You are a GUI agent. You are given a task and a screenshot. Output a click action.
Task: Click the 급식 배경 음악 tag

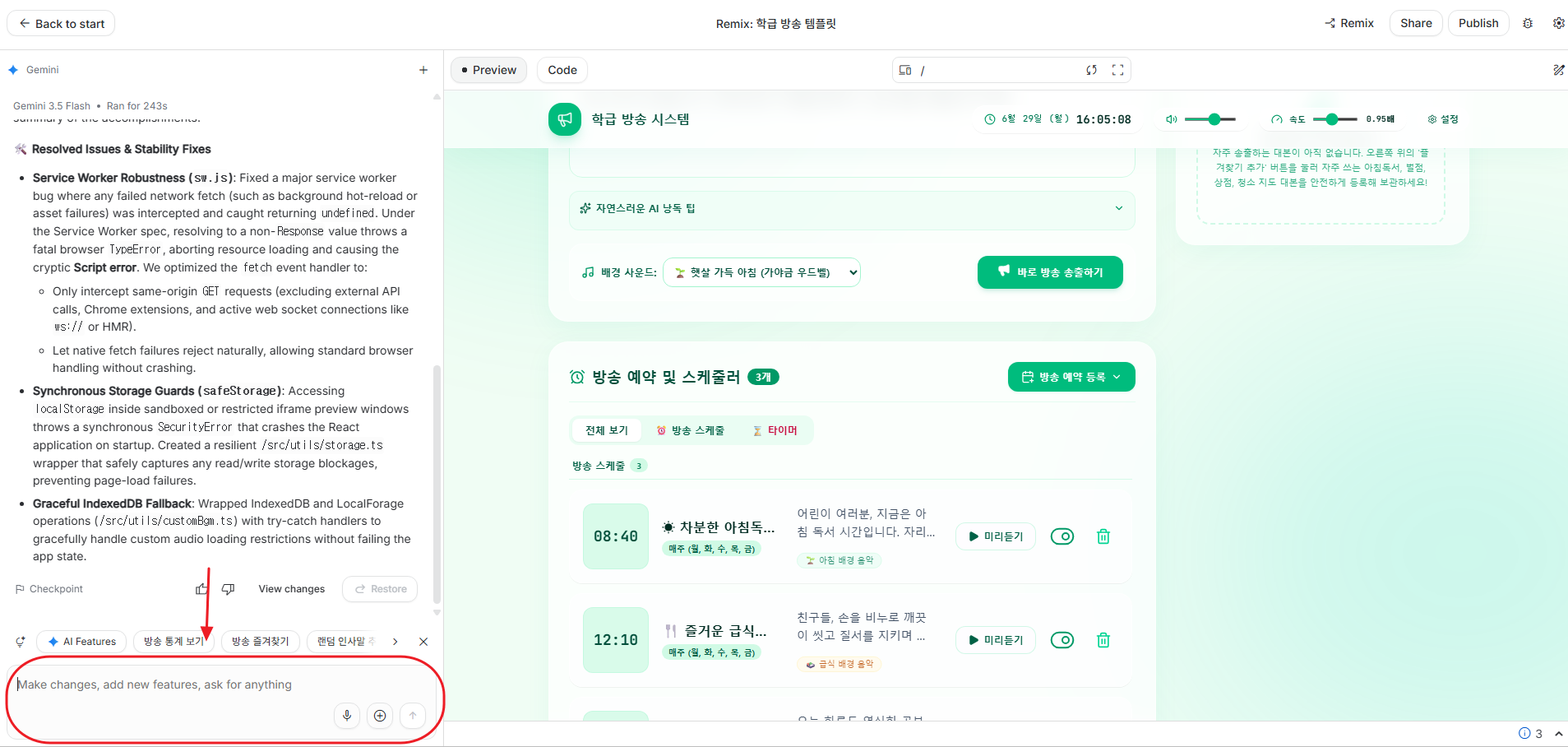coord(839,664)
